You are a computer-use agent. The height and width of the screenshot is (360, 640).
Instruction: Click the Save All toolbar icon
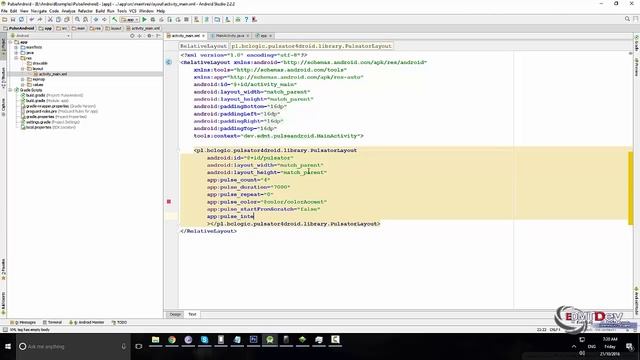13,19
